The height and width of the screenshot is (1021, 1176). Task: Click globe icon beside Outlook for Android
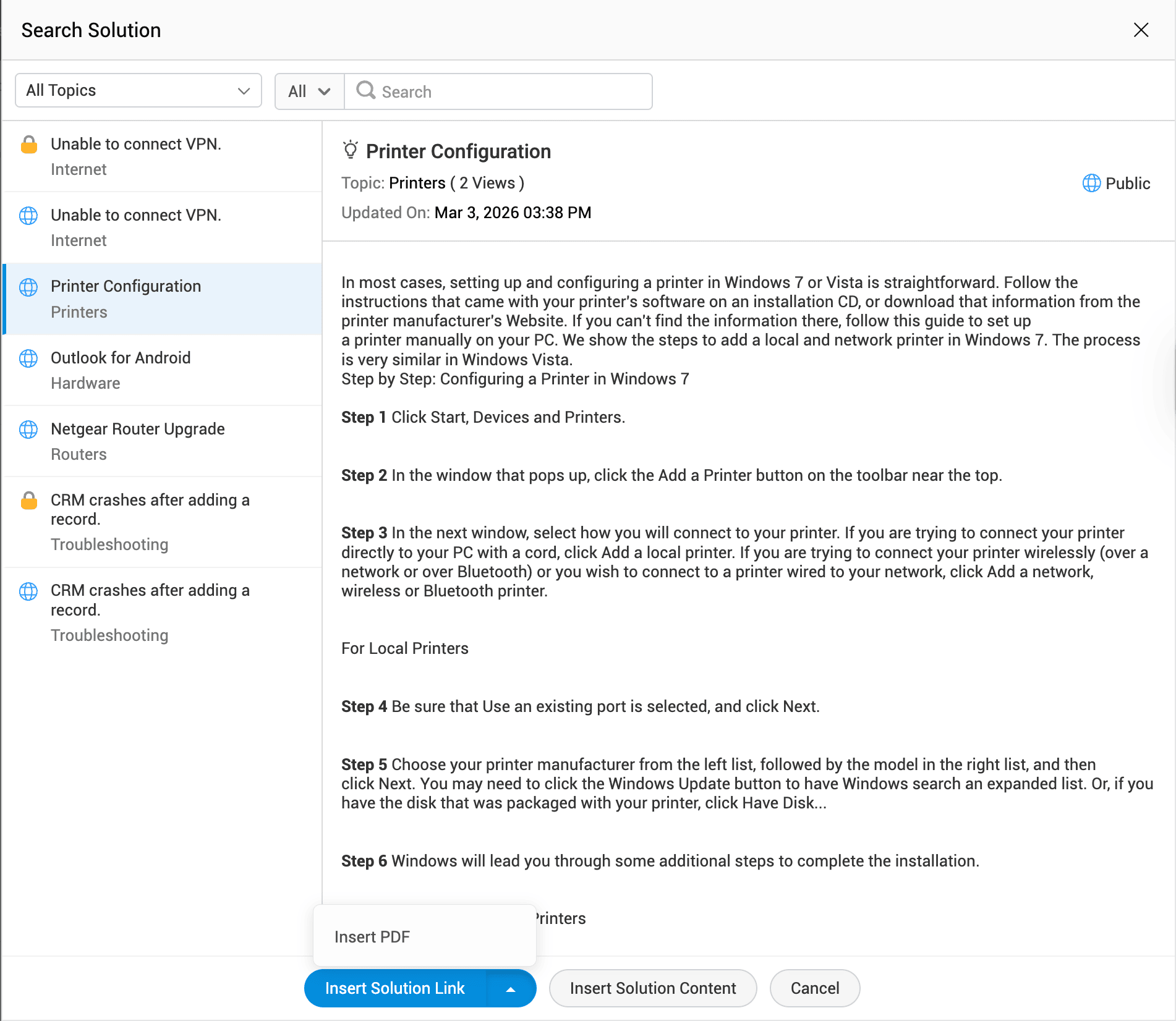pos(28,358)
